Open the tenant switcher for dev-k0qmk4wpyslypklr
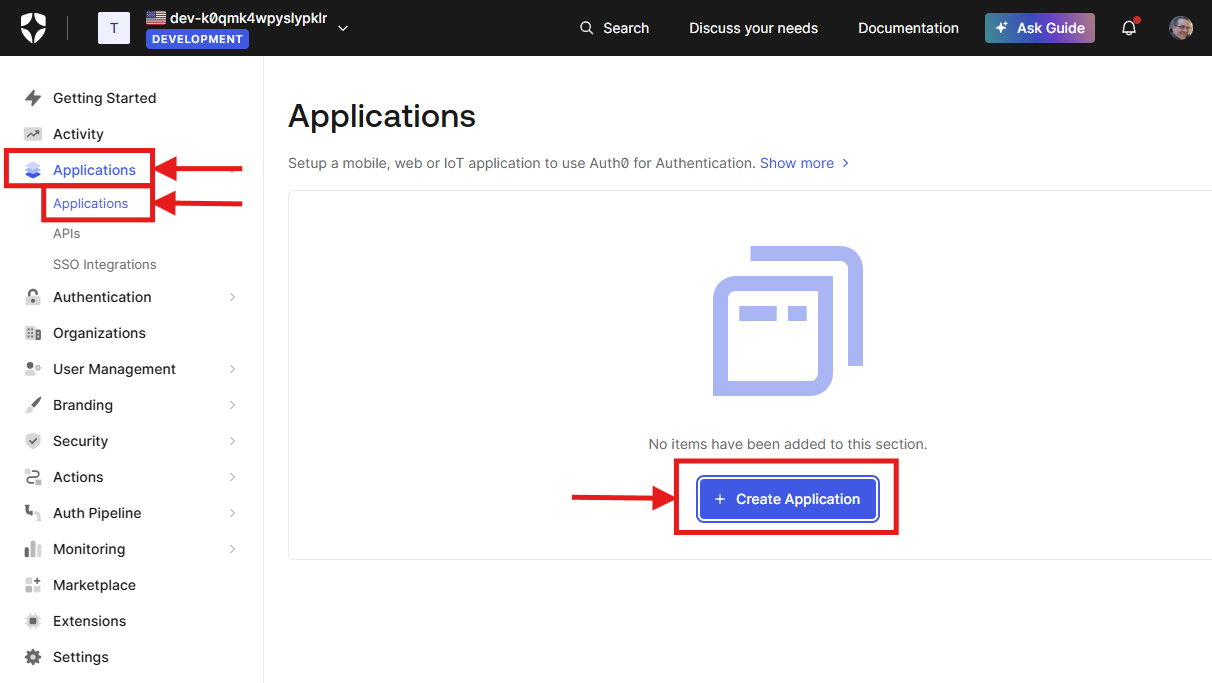The image size is (1212, 683). click(343, 28)
